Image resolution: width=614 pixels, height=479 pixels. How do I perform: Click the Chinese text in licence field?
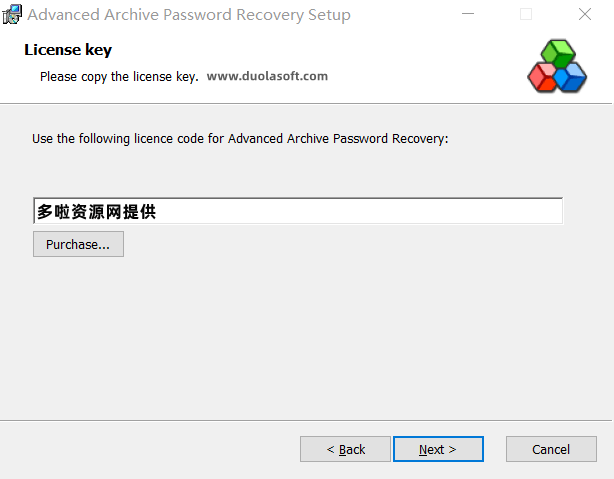(97, 211)
